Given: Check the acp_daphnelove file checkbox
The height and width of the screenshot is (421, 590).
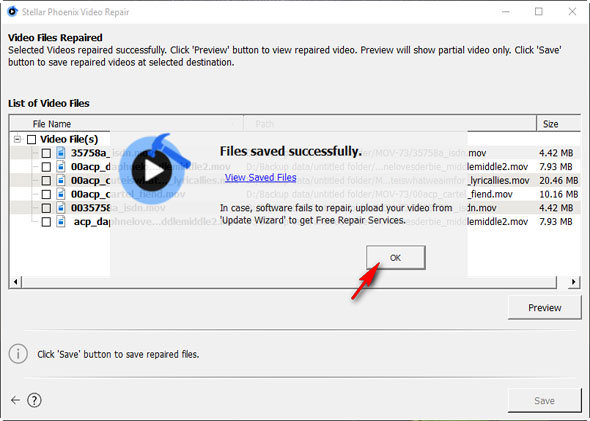Looking at the screenshot, I should click(46, 222).
